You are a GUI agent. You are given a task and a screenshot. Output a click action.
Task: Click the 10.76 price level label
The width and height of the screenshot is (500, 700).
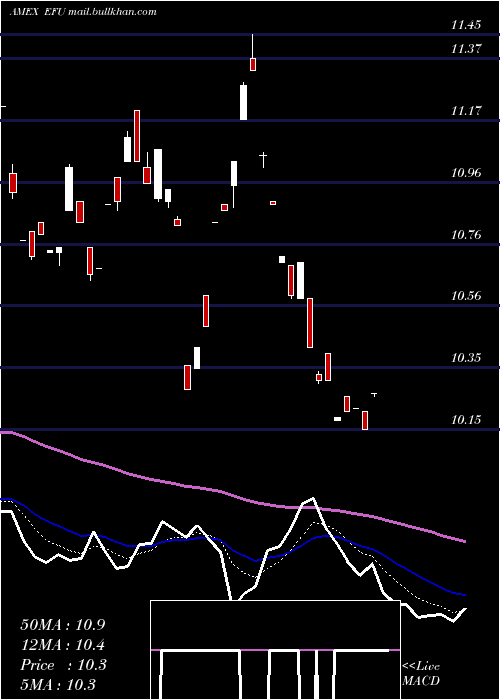point(466,234)
